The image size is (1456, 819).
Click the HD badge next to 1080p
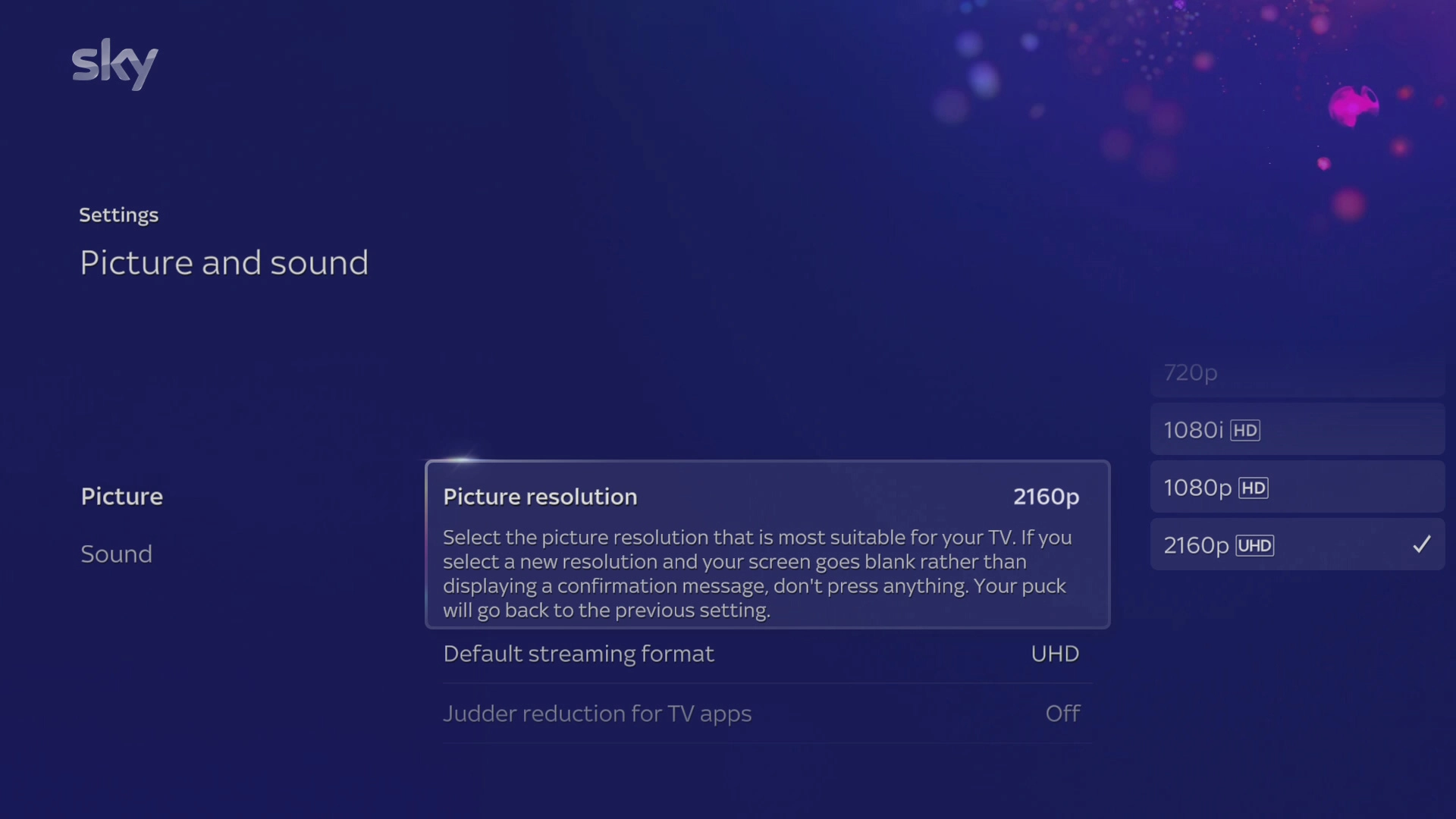pyautogui.click(x=1252, y=488)
